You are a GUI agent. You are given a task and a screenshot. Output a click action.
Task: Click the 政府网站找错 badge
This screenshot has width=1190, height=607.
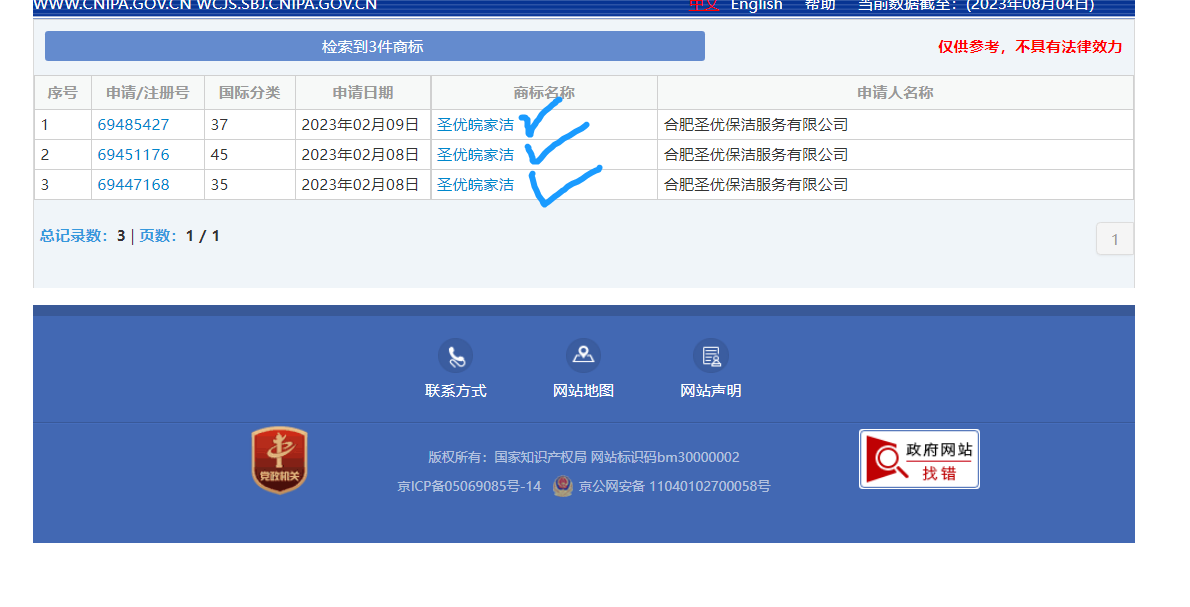click(919, 459)
